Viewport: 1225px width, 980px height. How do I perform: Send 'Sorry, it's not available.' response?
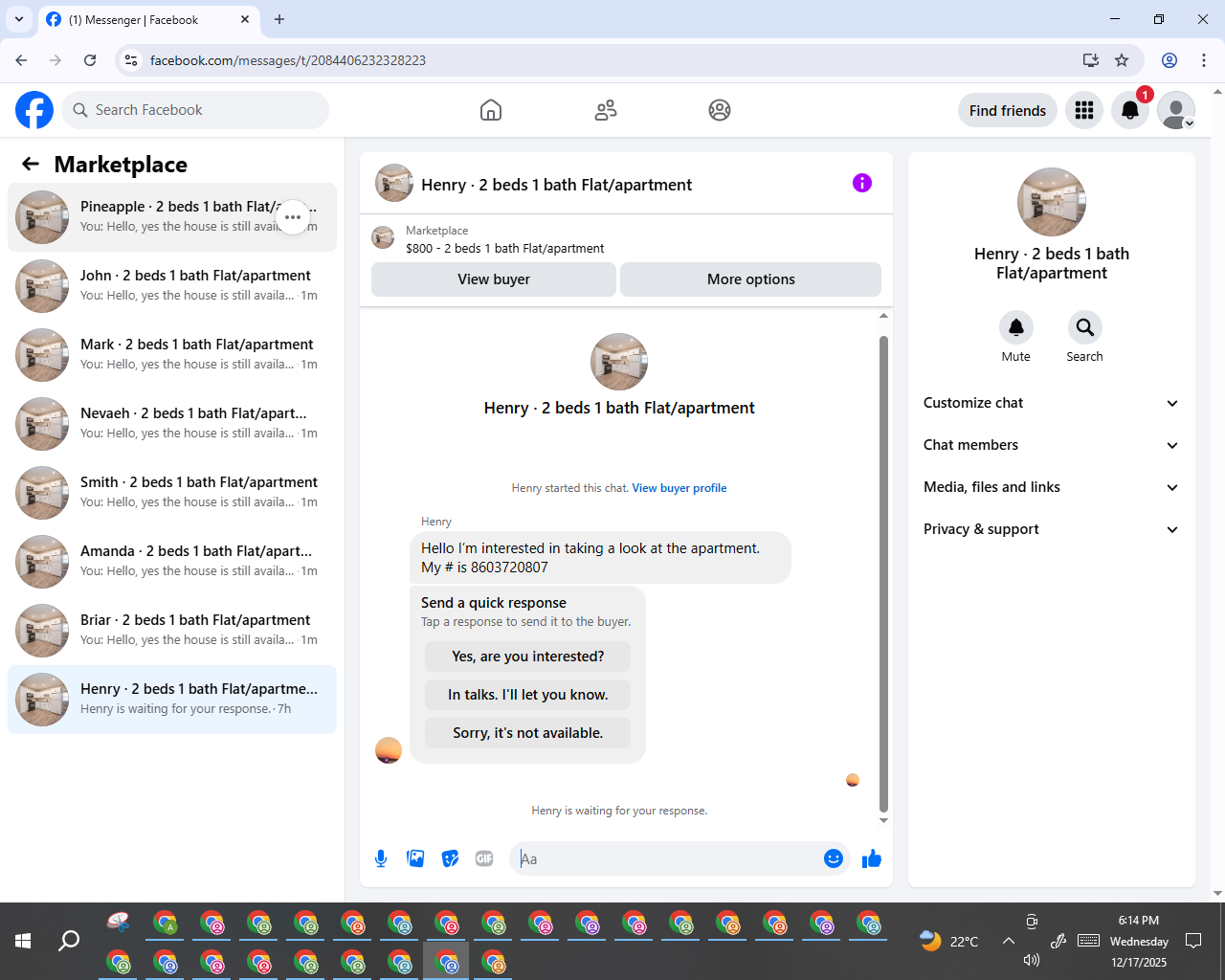pos(528,733)
